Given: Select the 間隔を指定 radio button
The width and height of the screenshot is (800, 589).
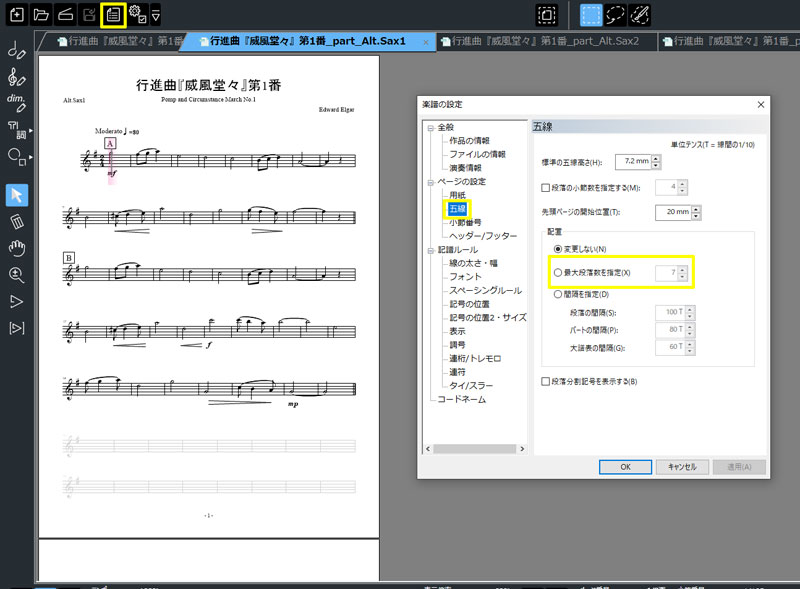Looking at the screenshot, I should 558,294.
